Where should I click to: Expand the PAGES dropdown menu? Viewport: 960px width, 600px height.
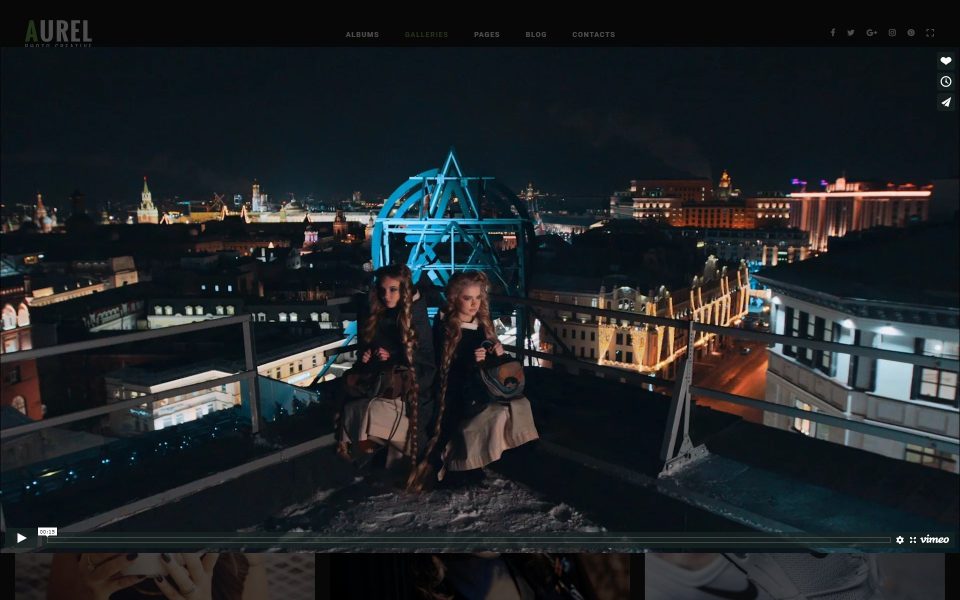[x=487, y=34]
